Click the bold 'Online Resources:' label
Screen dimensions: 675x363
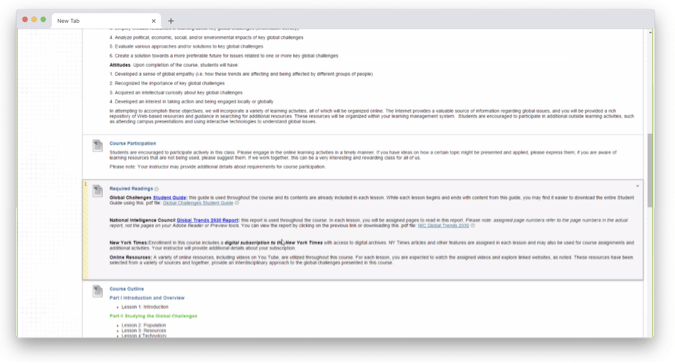pyautogui.click(x=130, y=258)
